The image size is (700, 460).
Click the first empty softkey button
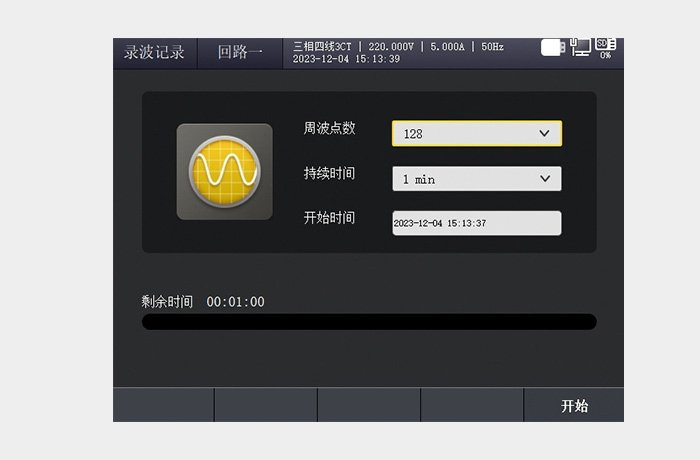163,405
